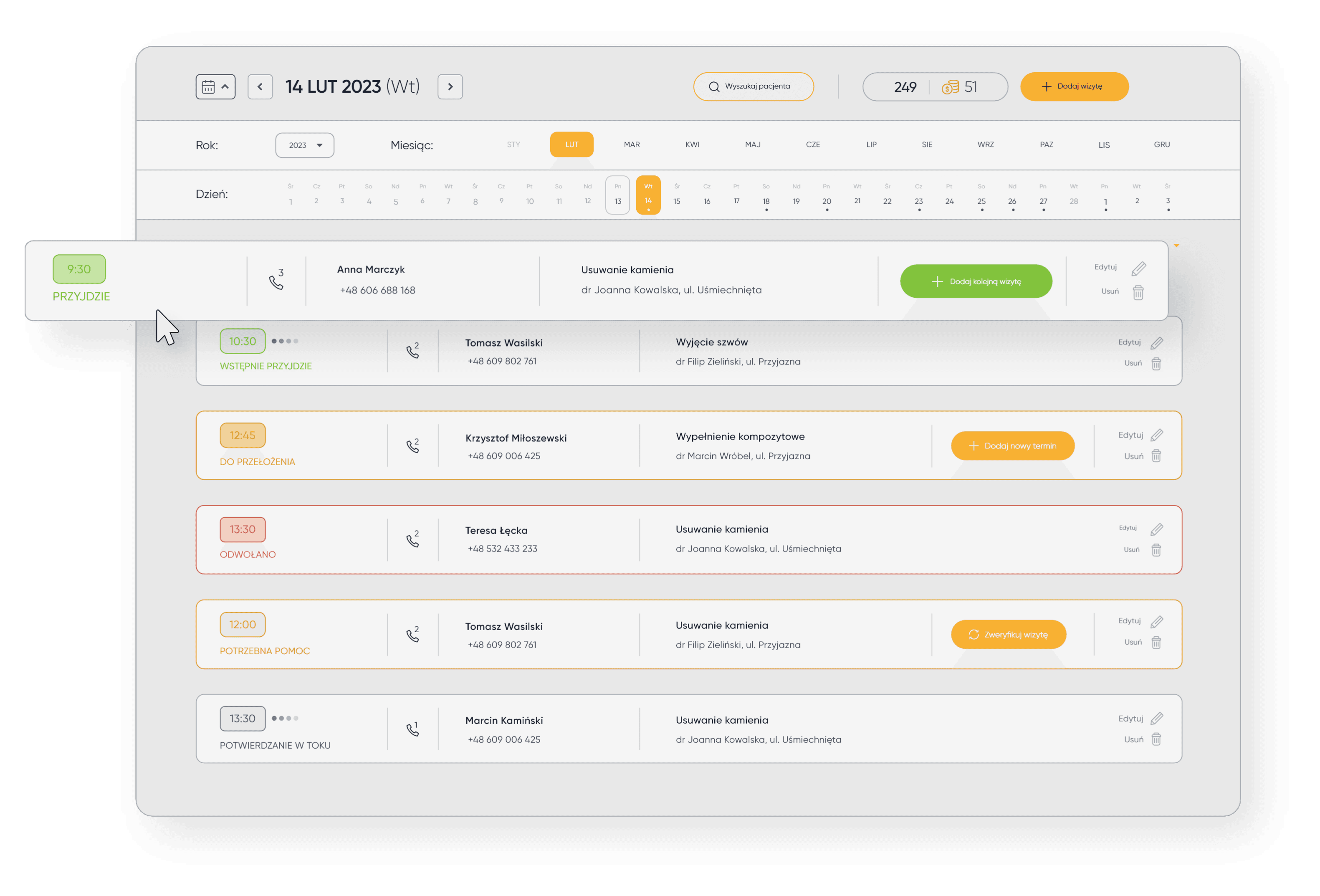This screenshot has height=896, width=1320.
Task: Click the Zweryfikuj wizytę button
Action: [x=1008, y=635]
